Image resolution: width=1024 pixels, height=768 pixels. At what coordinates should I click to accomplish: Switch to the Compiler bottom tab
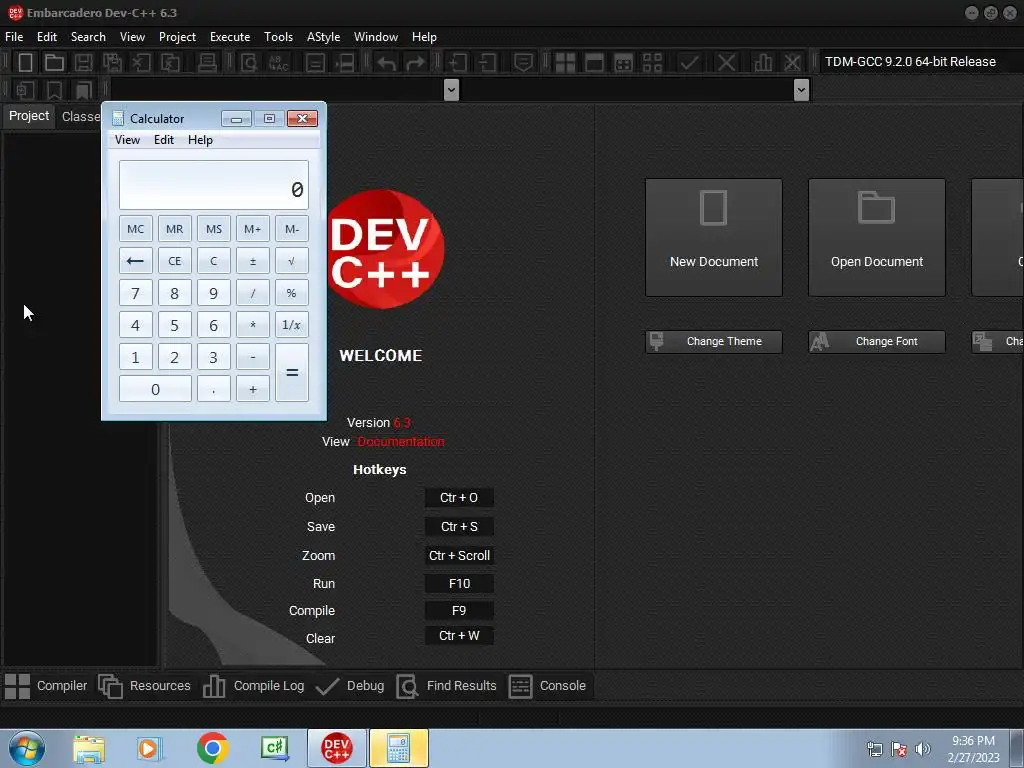pos(46,686)
